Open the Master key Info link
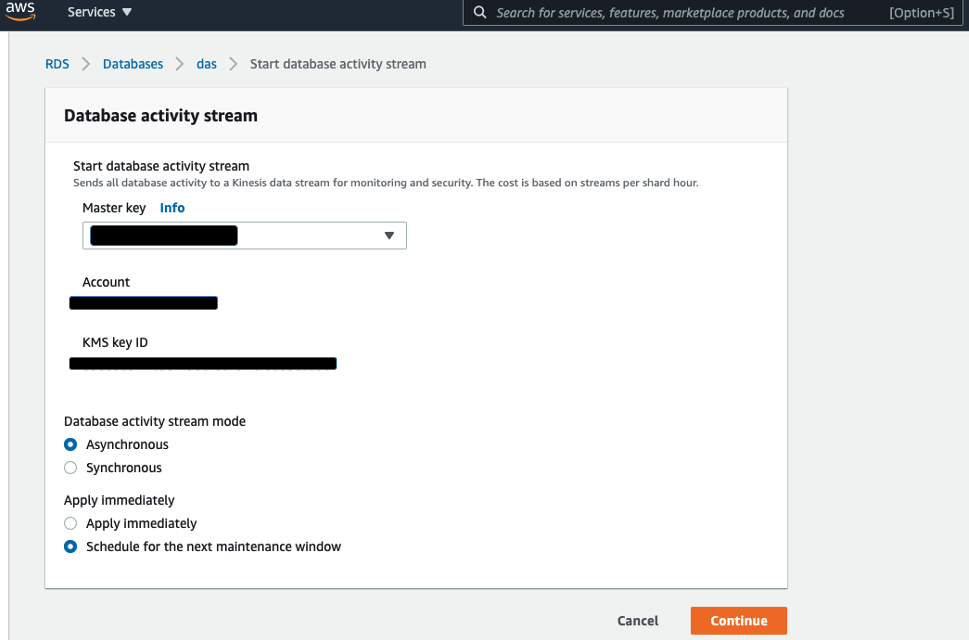 tap(172, 208)
